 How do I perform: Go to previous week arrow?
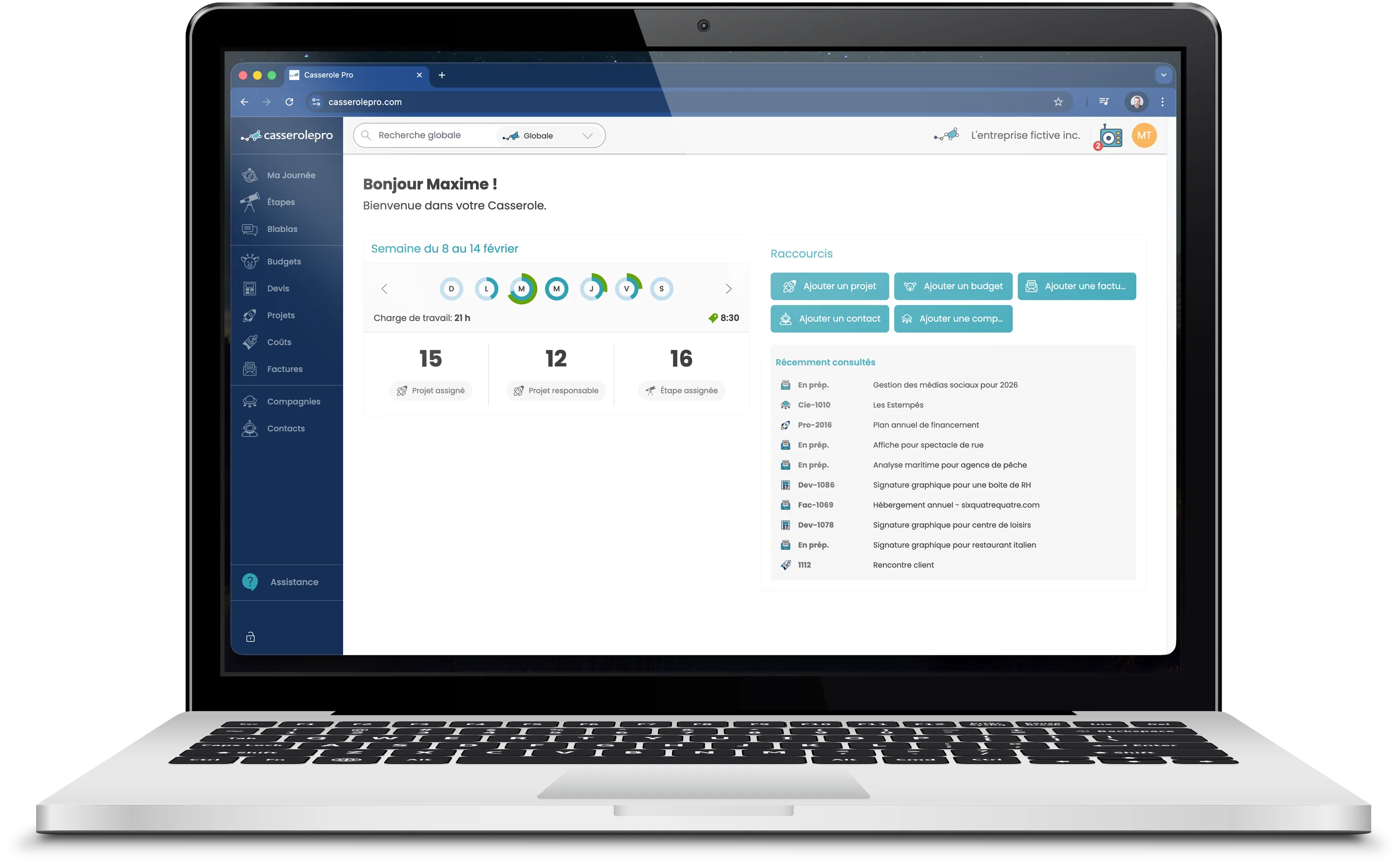[385, 289]
